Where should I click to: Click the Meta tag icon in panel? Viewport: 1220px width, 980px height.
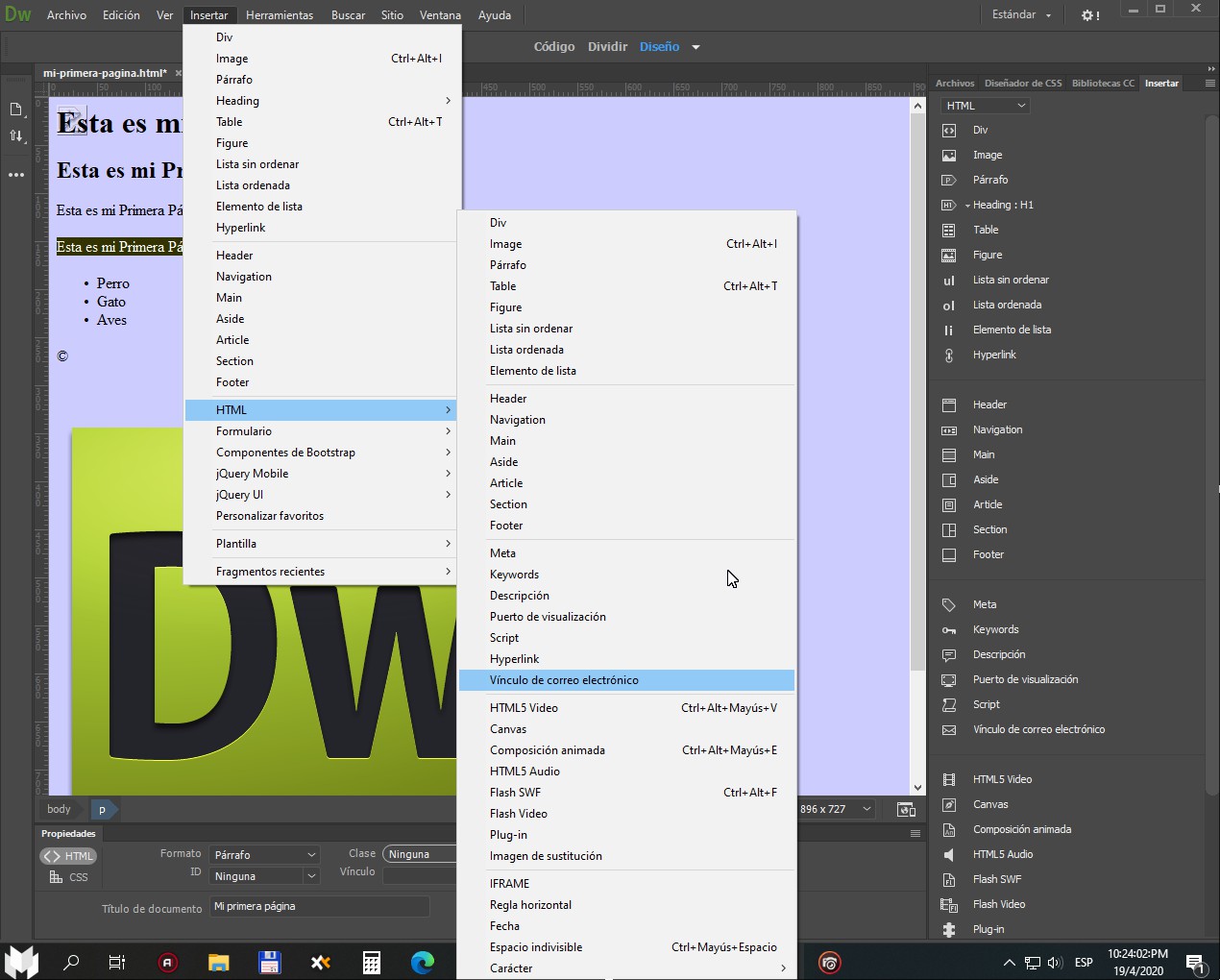949,604
